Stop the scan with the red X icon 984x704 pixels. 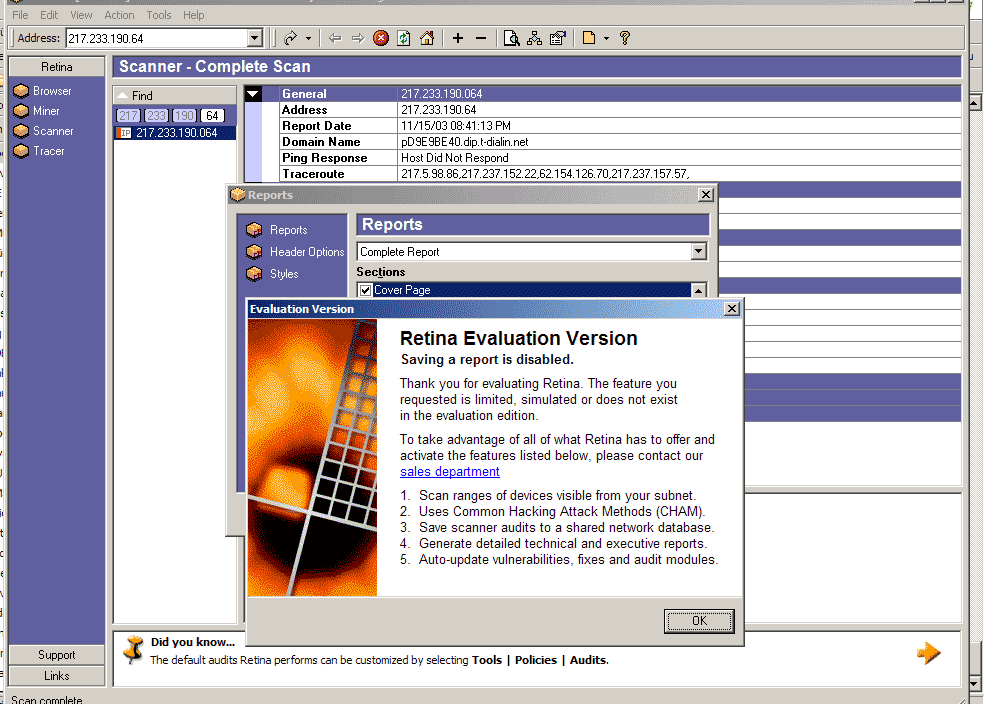coord(381,38)
